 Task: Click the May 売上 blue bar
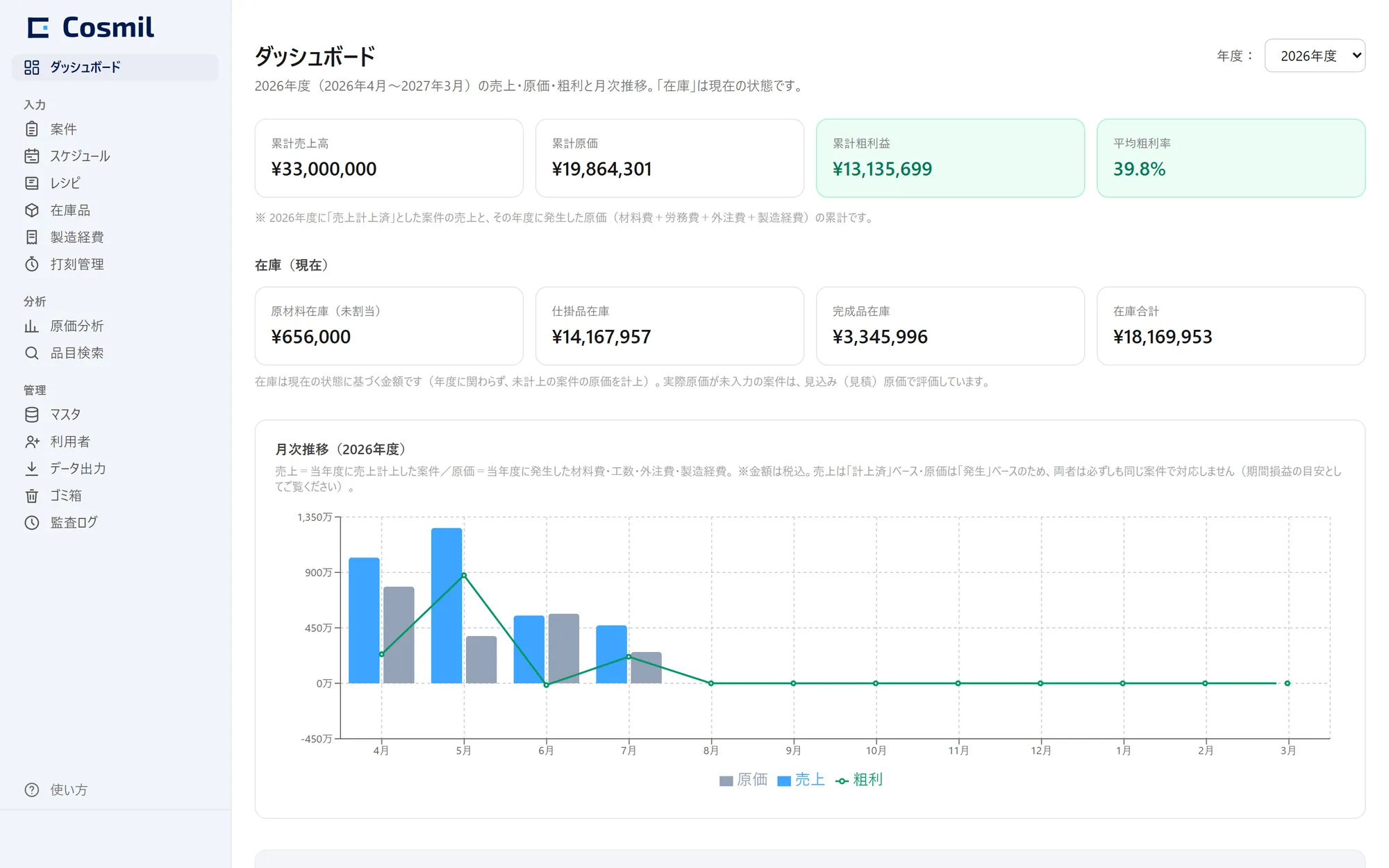tap(447, 606)
